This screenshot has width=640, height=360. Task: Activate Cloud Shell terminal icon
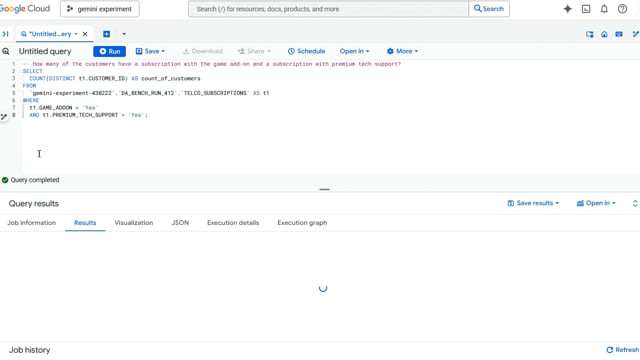point(586,9)
